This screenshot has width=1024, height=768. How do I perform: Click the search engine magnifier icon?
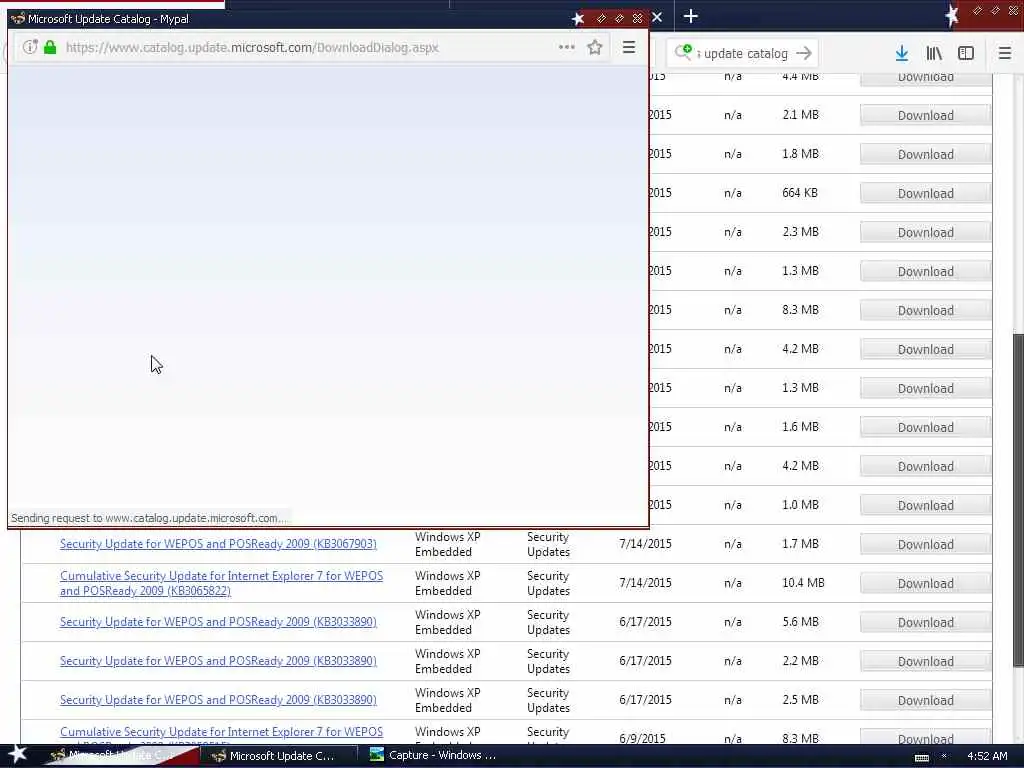683,52
